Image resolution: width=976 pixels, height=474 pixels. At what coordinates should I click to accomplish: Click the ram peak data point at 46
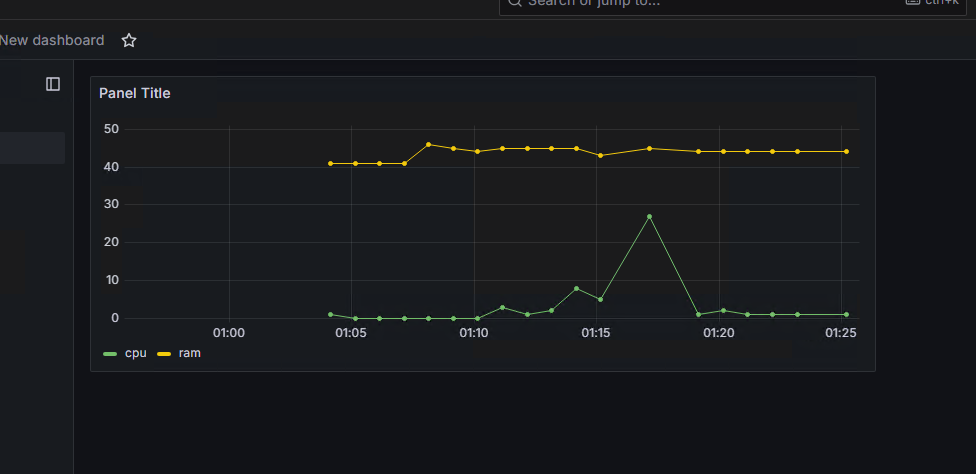(x=428, y=144)
